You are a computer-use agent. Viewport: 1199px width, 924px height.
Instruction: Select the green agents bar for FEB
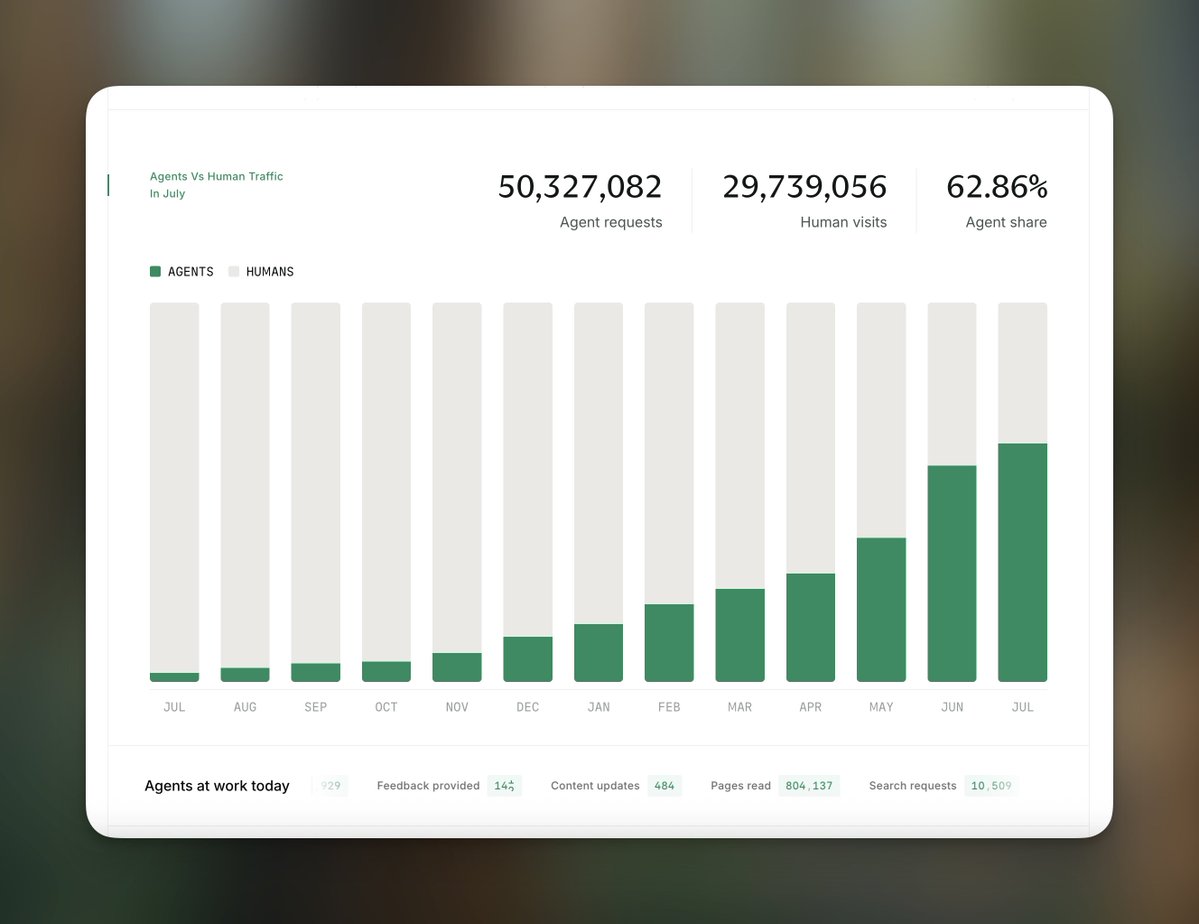(669, 643)
